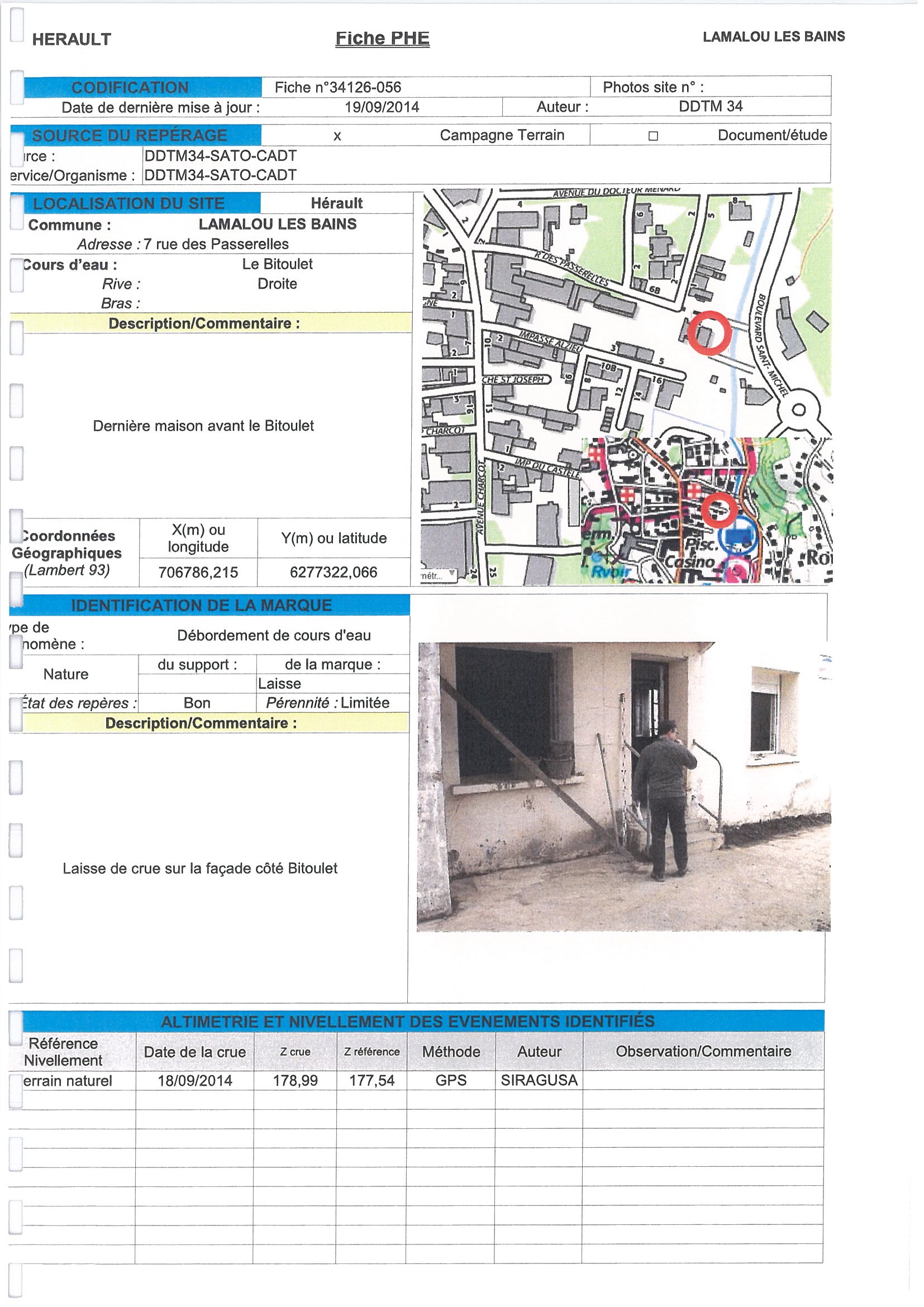Viewport: 924px width, 1307px height.
Task: Click the Pérennité value 'Limitée'
Action: (368, 708)
